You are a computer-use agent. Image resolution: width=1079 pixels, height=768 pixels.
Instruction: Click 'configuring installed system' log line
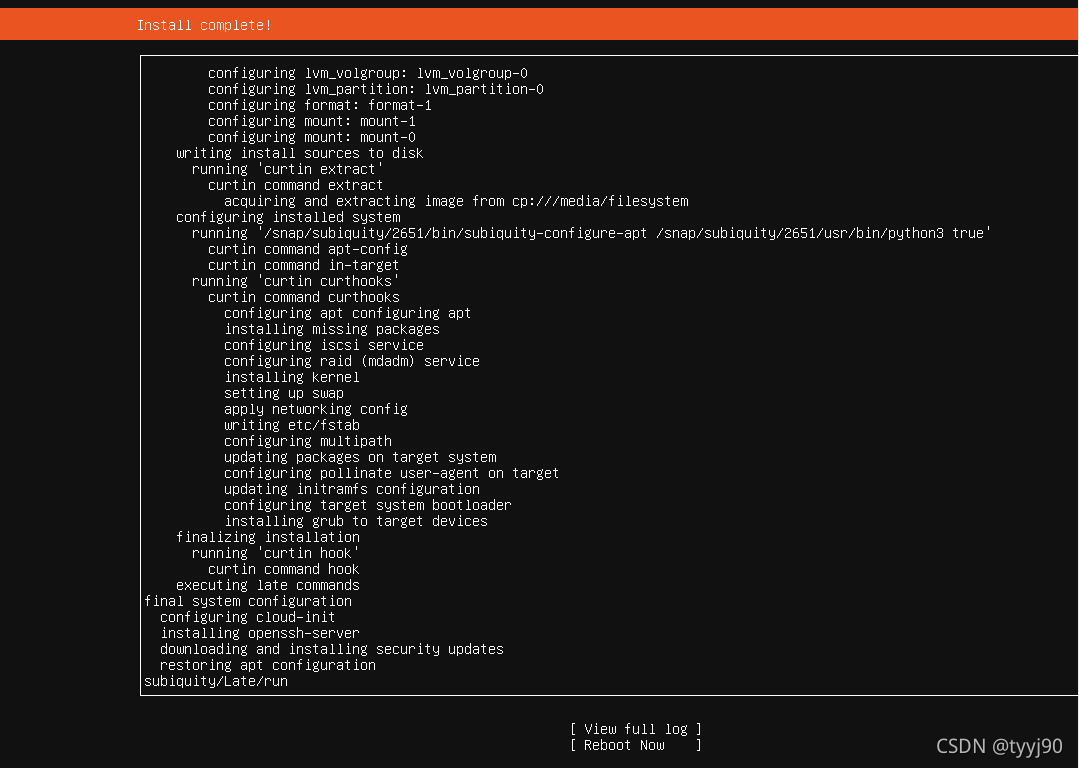pyautogui.click(x=288, y=217)
